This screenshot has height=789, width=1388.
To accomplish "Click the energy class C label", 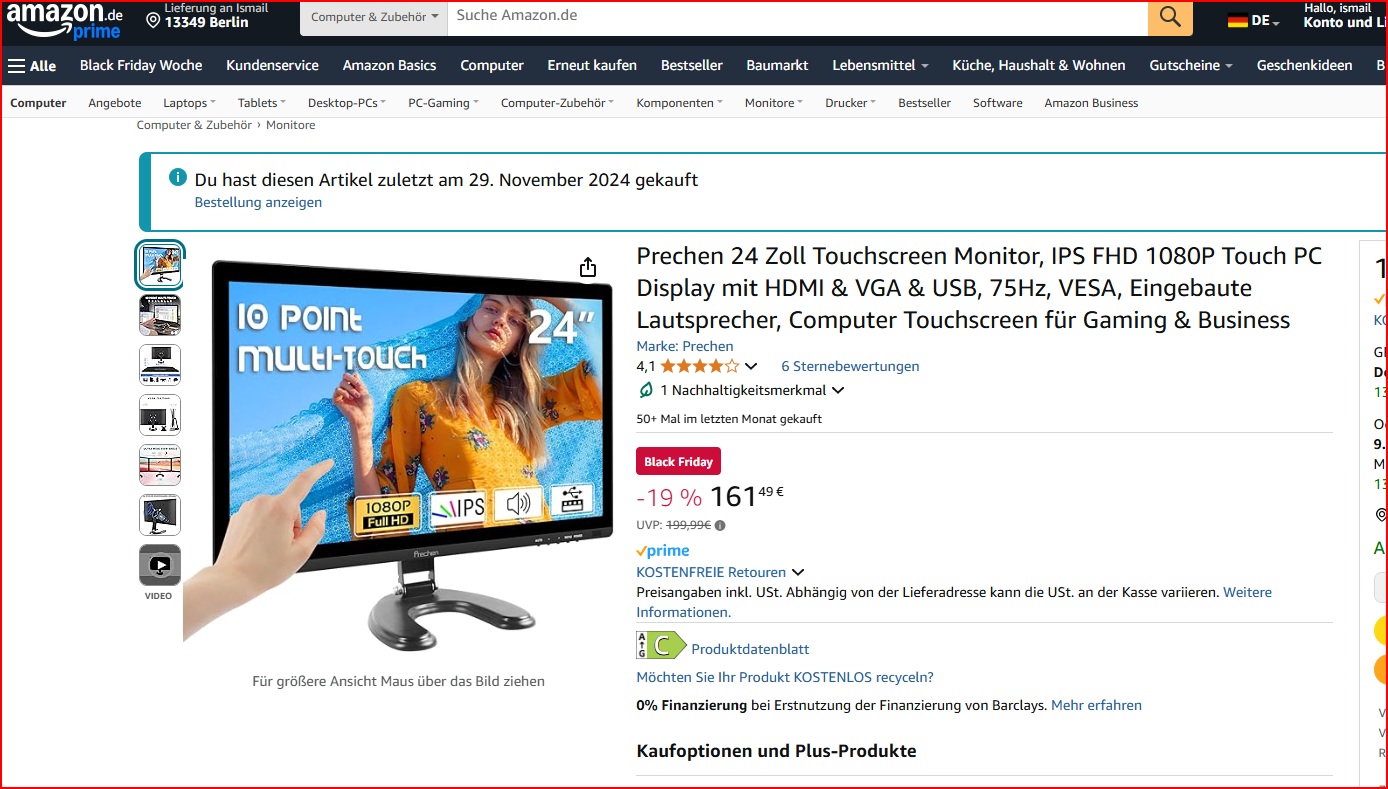I will click(x=661, y=645).
